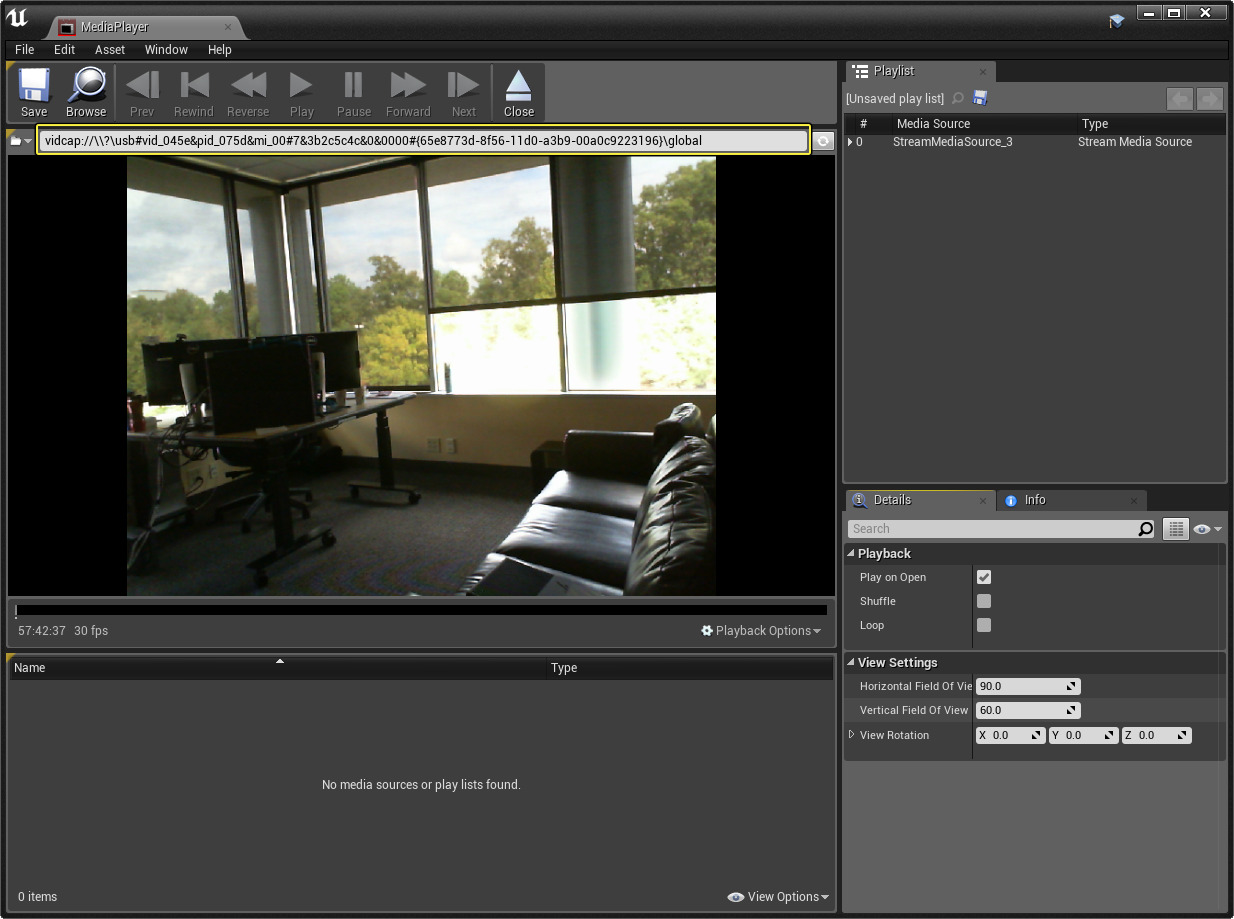
Task: Enable the Shuffle checkbox
Action: (x=984, y=601)
